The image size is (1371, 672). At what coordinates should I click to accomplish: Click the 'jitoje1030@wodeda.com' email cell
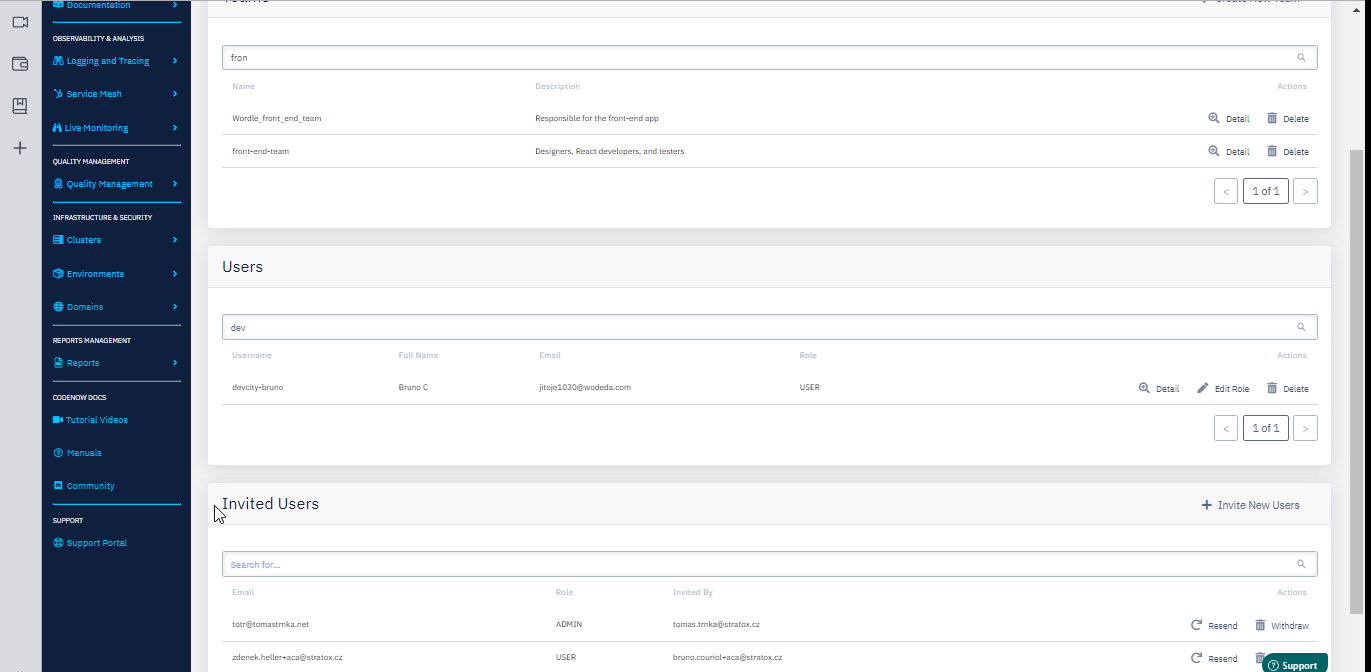coord(585,387)
